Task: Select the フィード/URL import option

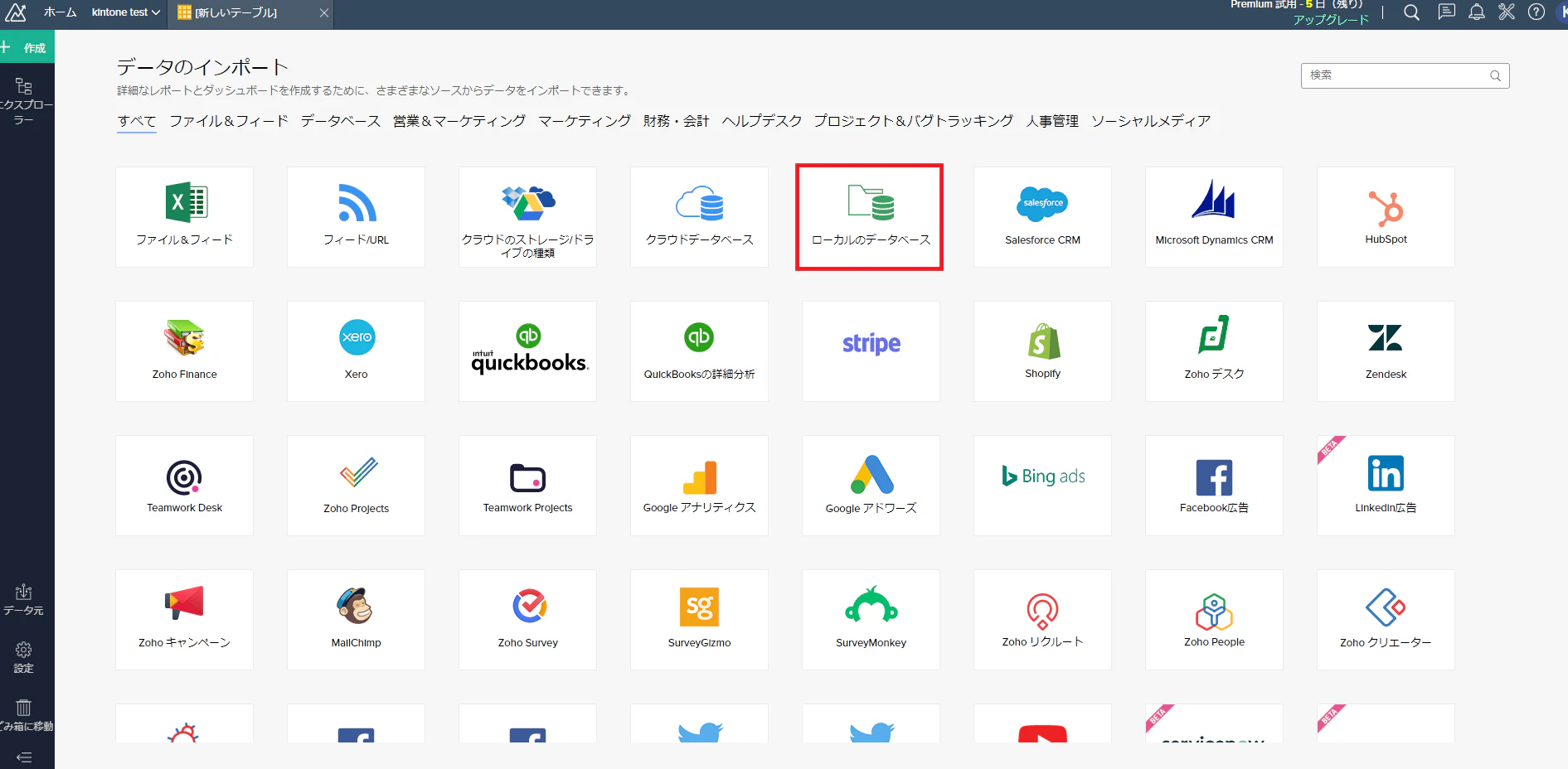Action: pos(356,217)
